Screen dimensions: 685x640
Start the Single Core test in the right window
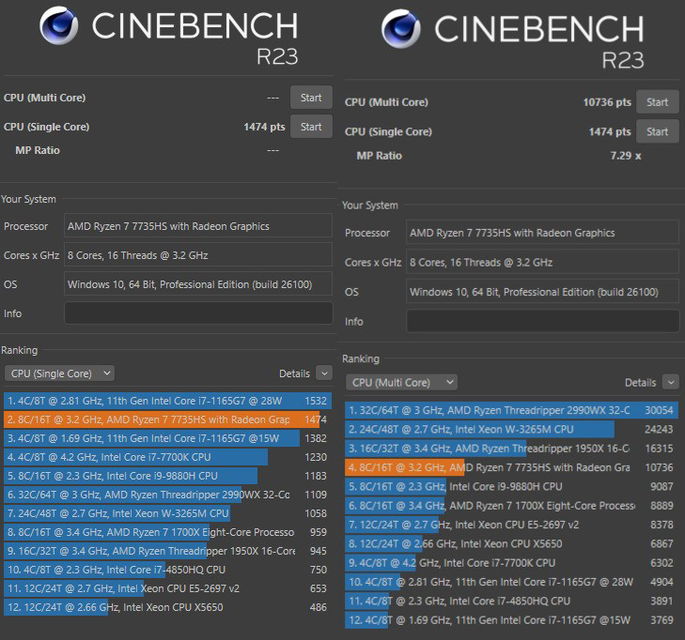point(656,132)
